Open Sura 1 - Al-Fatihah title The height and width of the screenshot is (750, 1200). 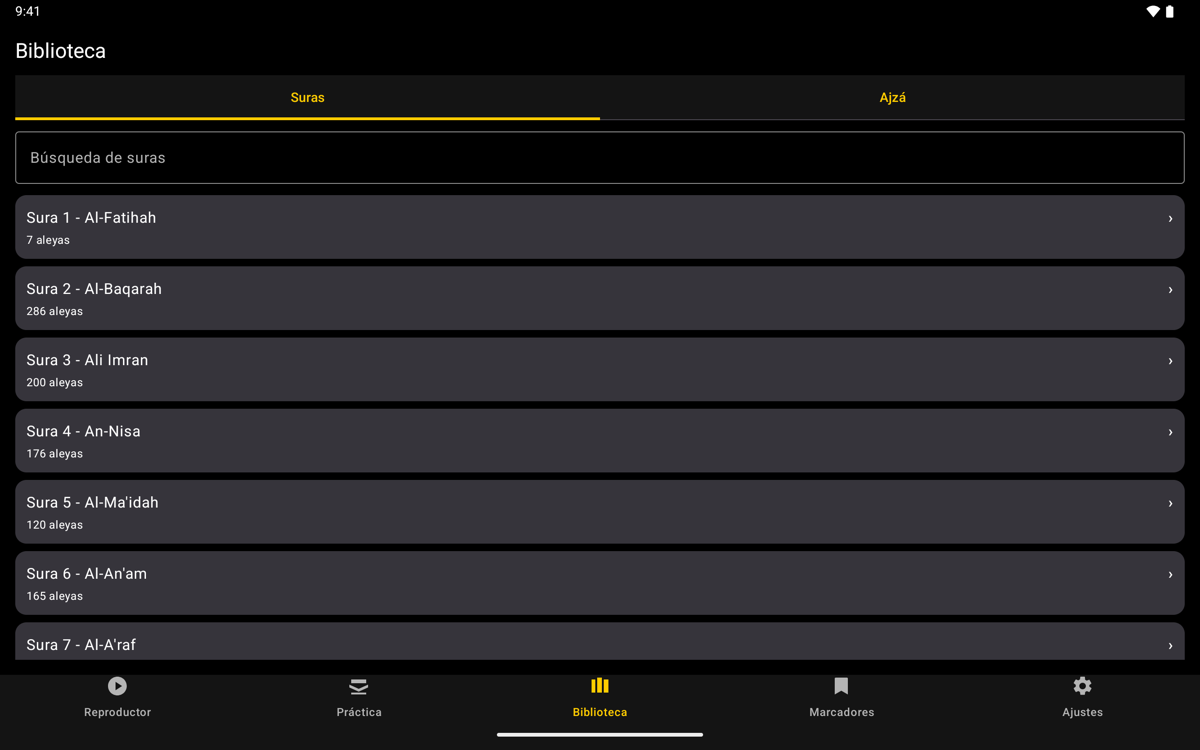(x=91, y=218)
